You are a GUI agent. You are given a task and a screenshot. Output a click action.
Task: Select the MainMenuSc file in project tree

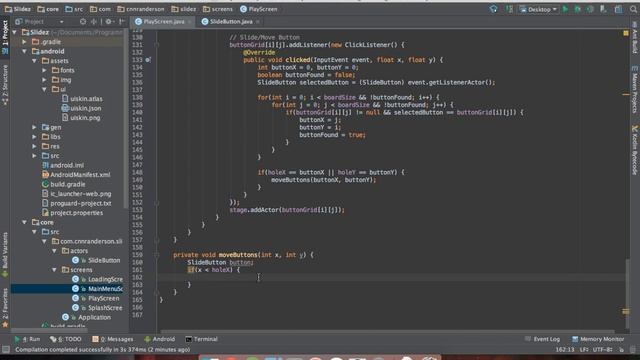click(68, 289)
